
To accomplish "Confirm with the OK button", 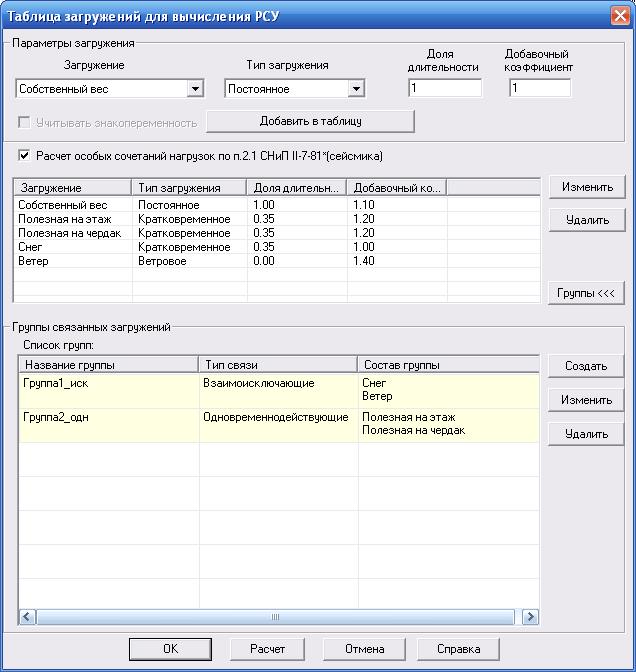I will click(x=170, y=649).
